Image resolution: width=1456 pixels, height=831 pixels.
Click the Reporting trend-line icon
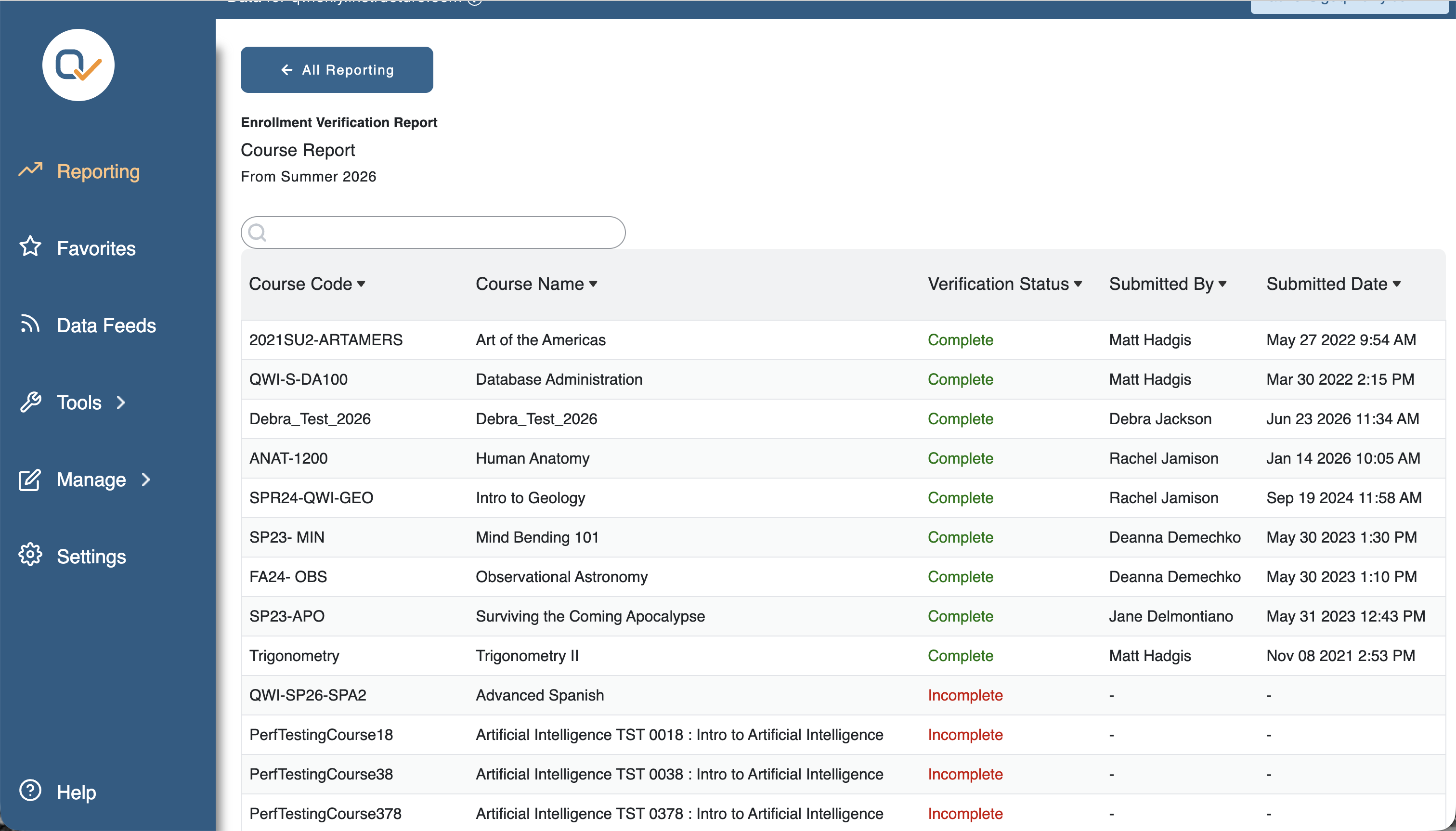(x=30, y=170)
